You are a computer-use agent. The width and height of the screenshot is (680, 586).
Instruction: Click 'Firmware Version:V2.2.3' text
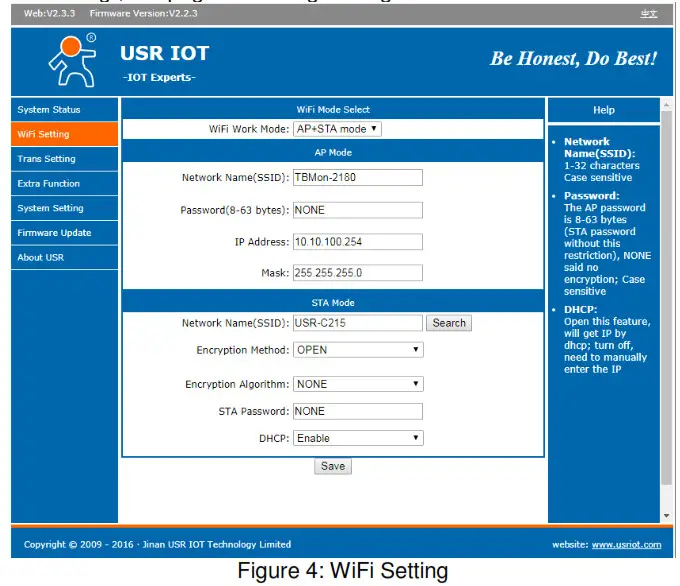(x=144, y=13)
